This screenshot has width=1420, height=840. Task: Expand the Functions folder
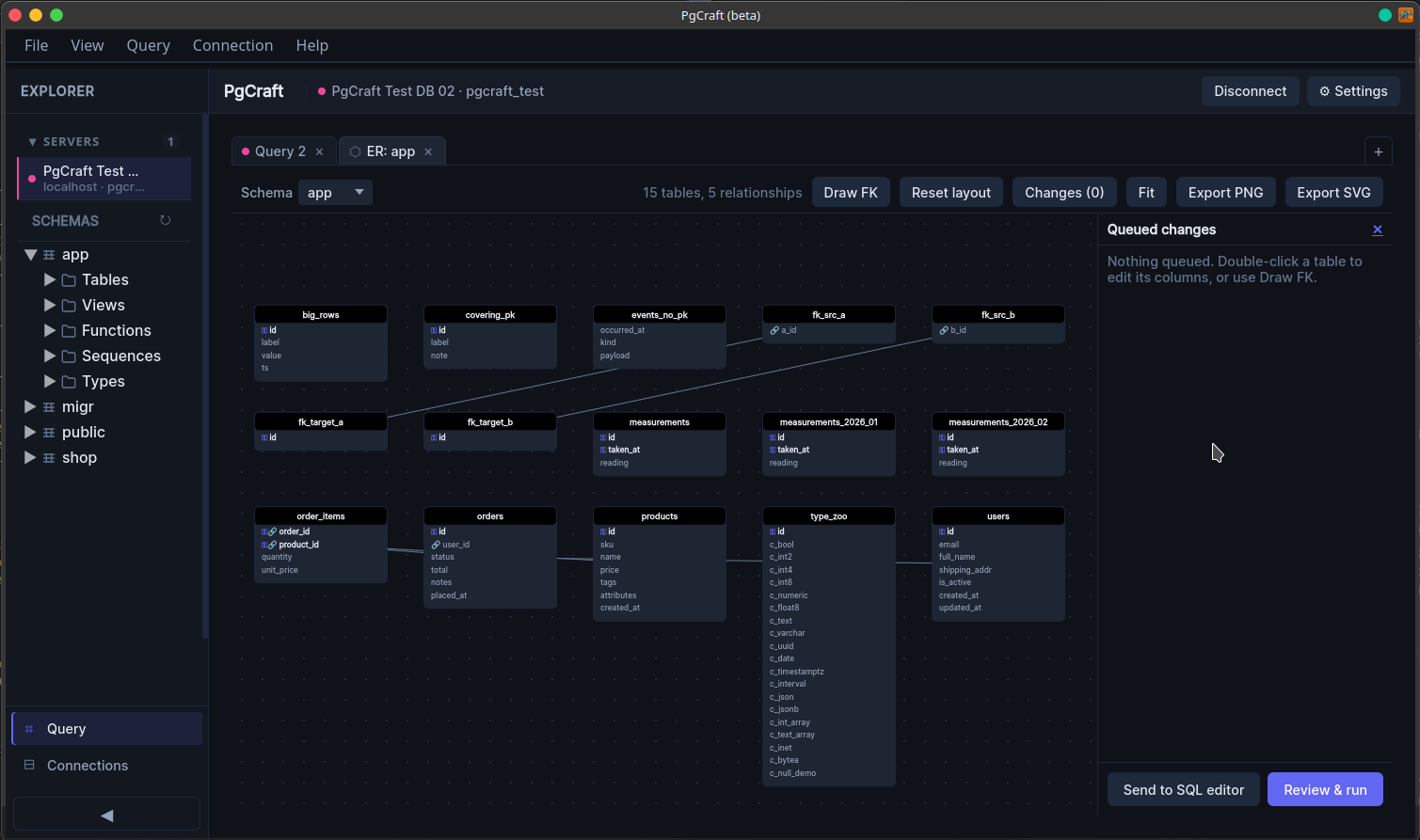click(x=50, y=331)
